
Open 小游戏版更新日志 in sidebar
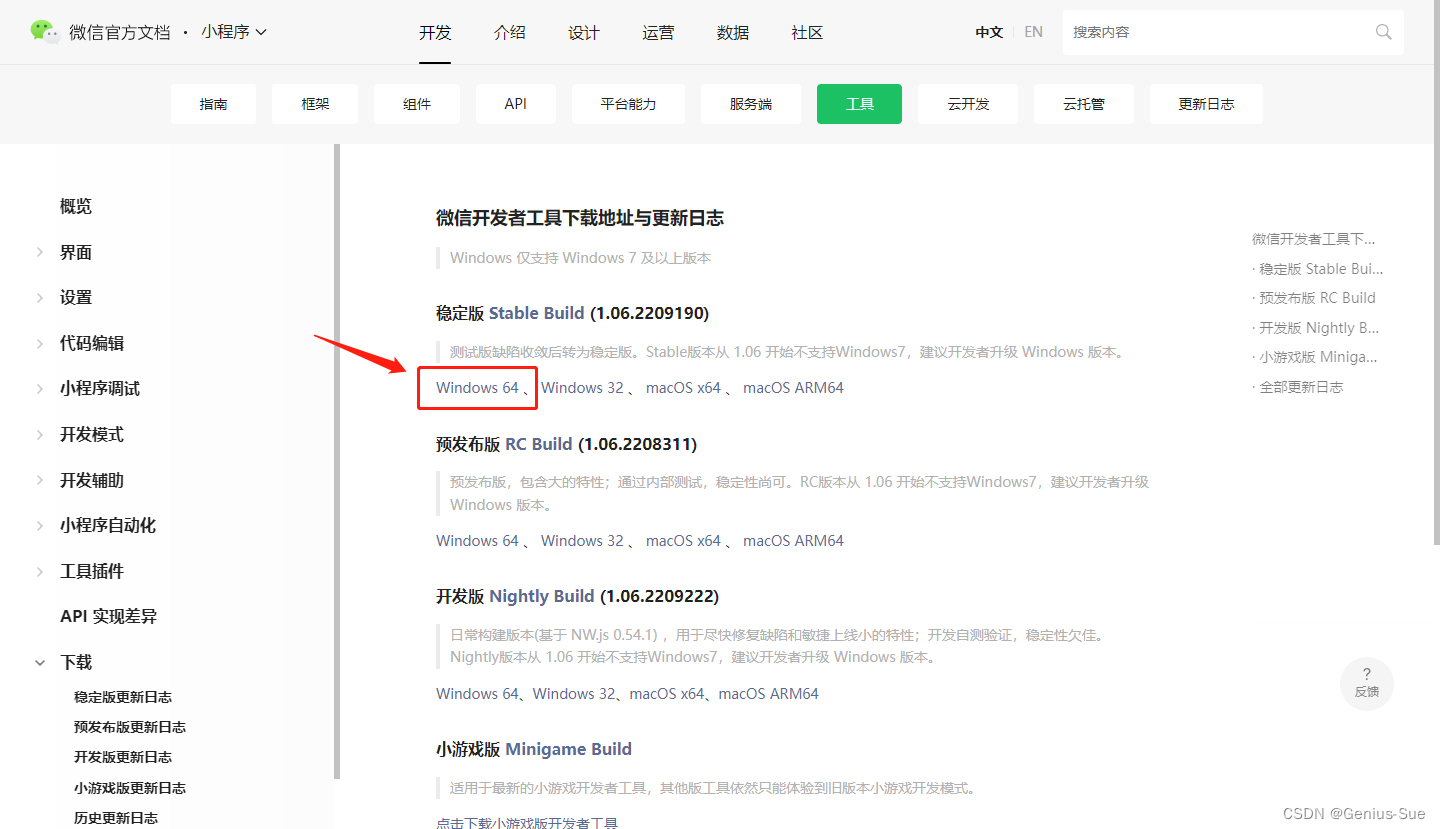click(x=130, y=788)
